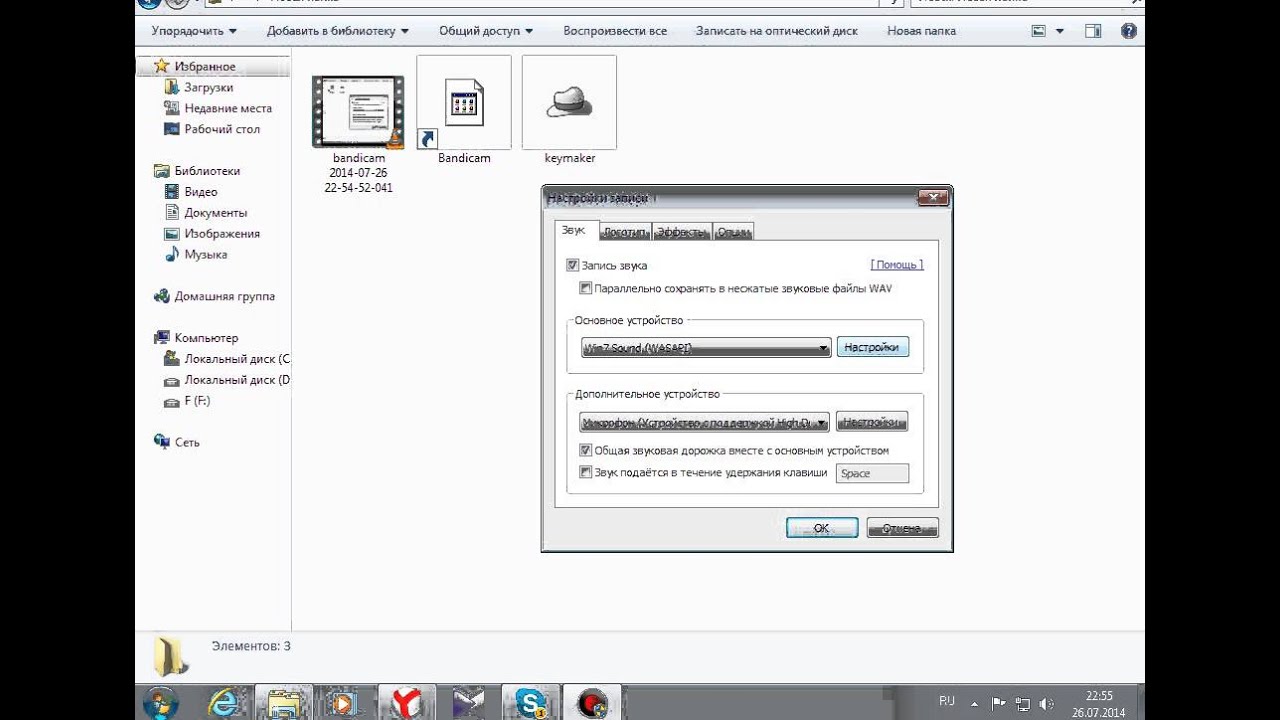Click Настройки for the primary device
Screen dimensions: 1280x720
(872, 348)
